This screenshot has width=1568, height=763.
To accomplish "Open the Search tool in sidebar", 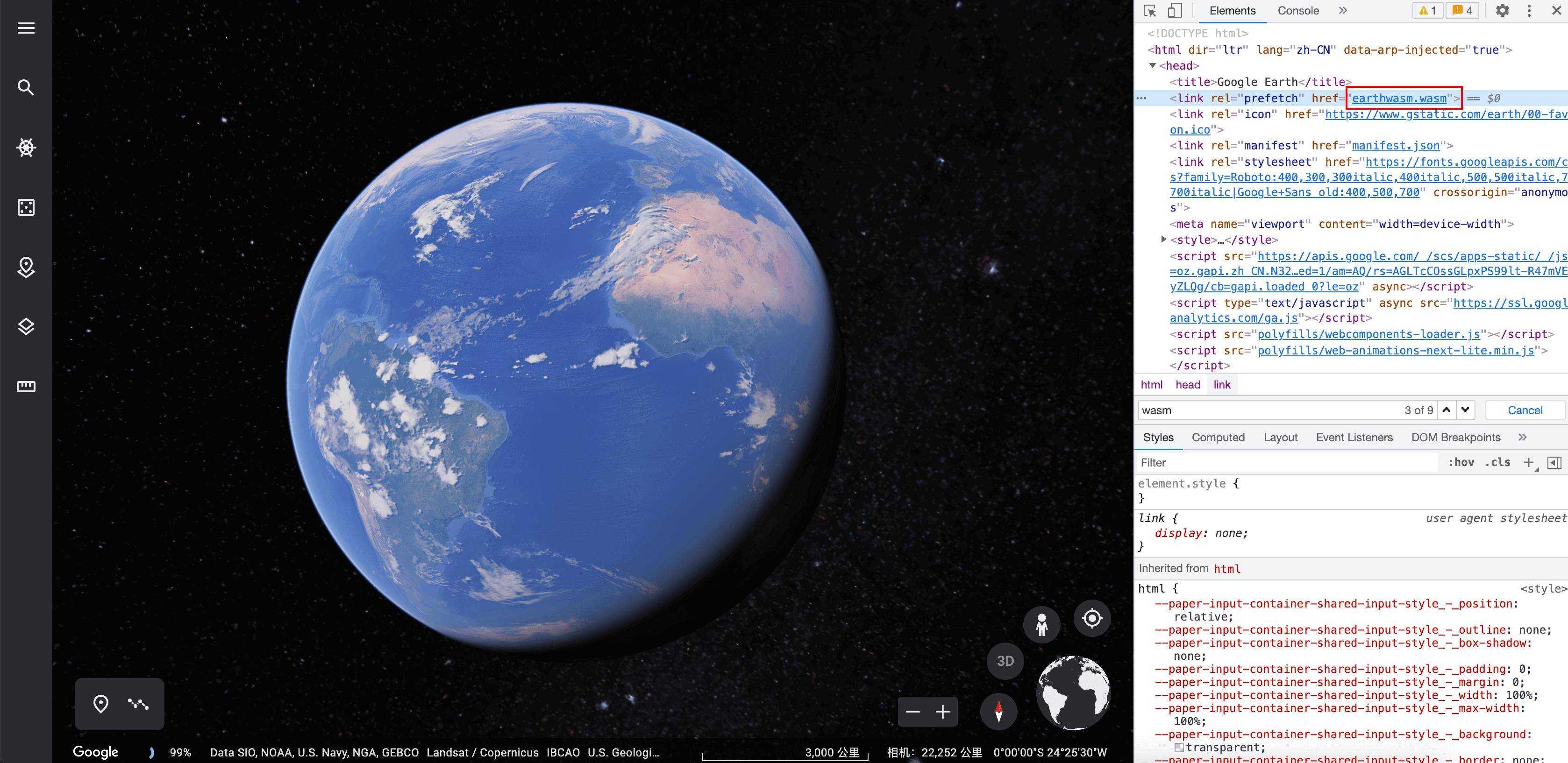I will coord(26,88).
